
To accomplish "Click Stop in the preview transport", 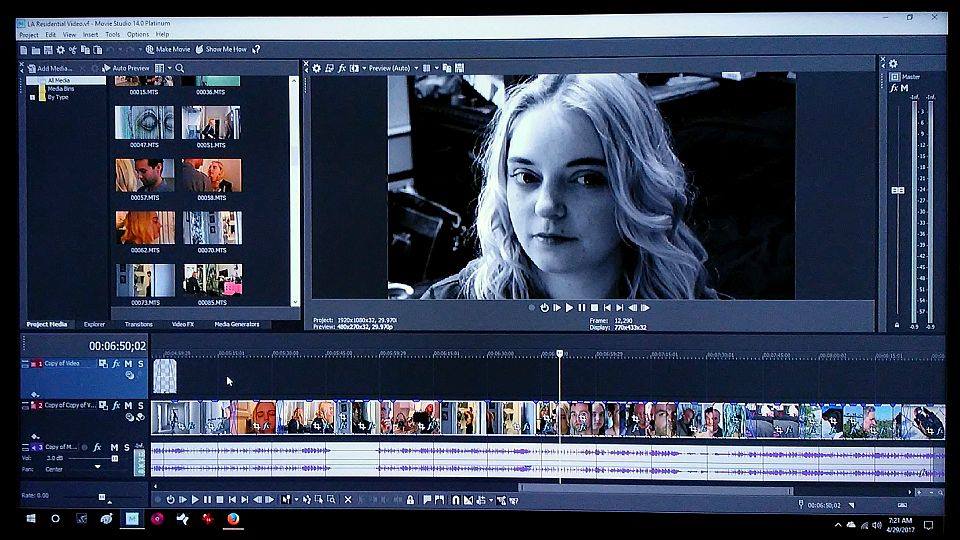I will pyautogui.click(x=594, y=308).
